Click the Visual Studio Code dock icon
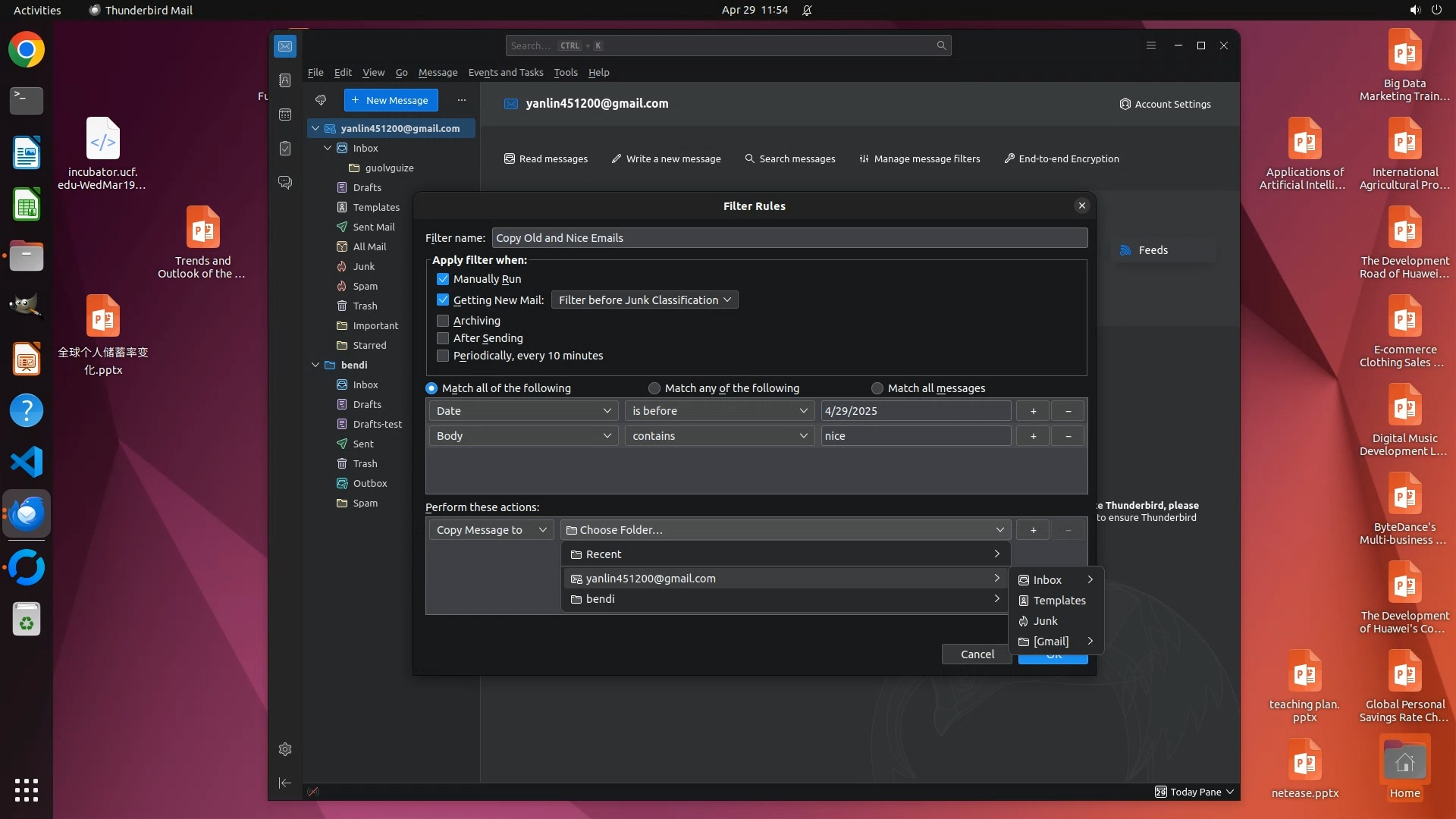Viewport: 1456px width, 819px height. pos(27,462)
